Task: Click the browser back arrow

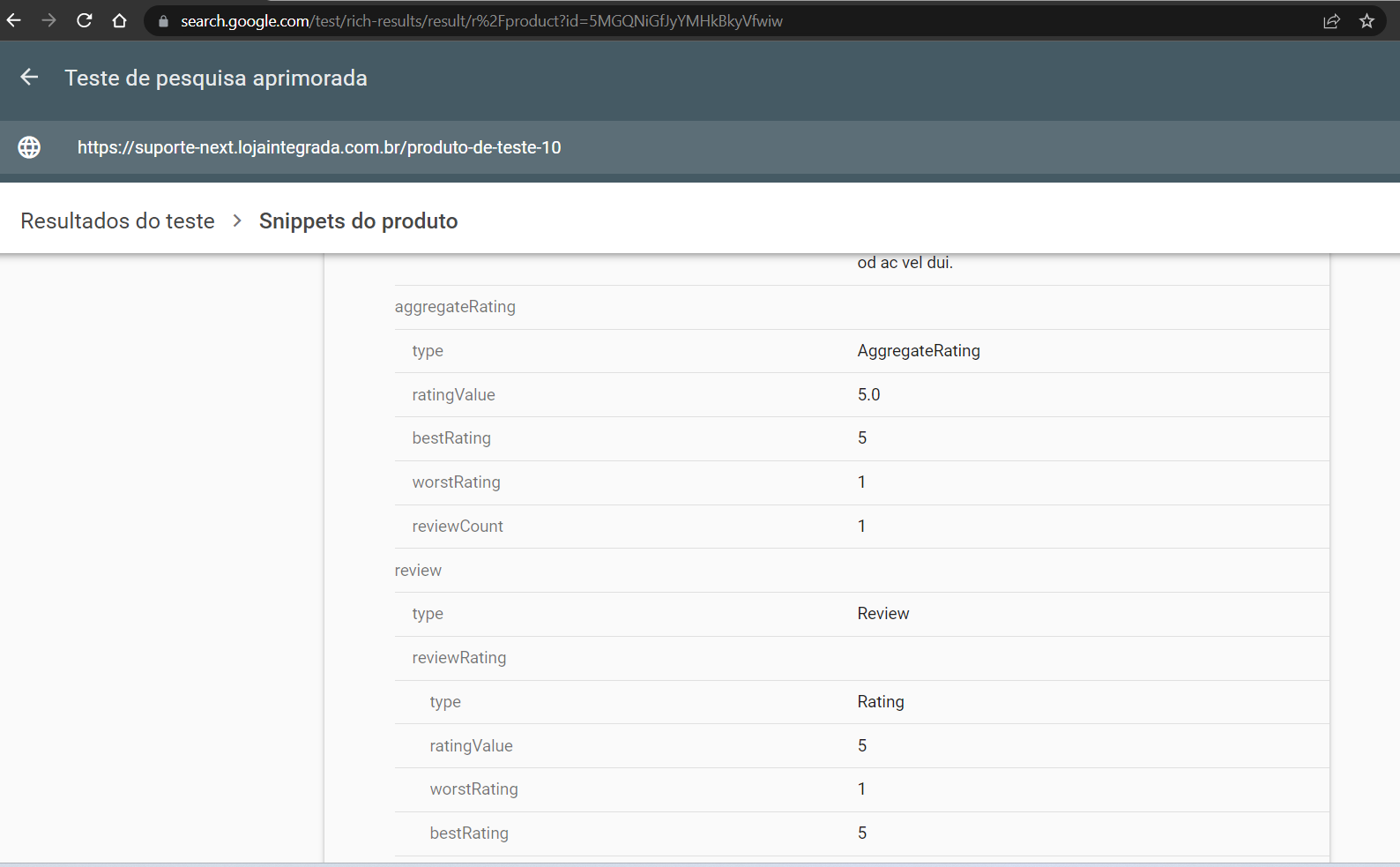Action: pos(14,20)
